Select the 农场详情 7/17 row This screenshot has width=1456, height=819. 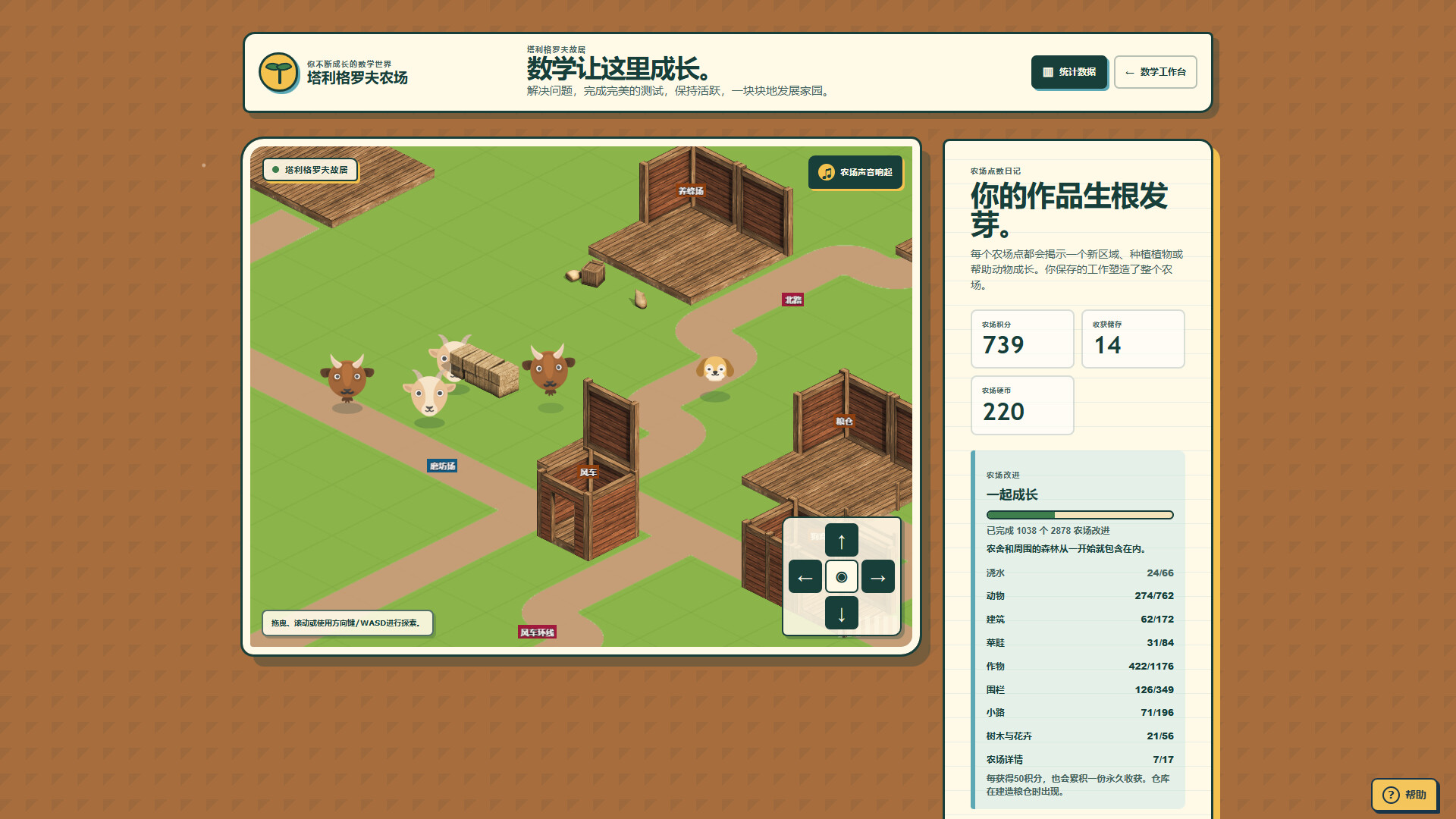point(1080,760)
